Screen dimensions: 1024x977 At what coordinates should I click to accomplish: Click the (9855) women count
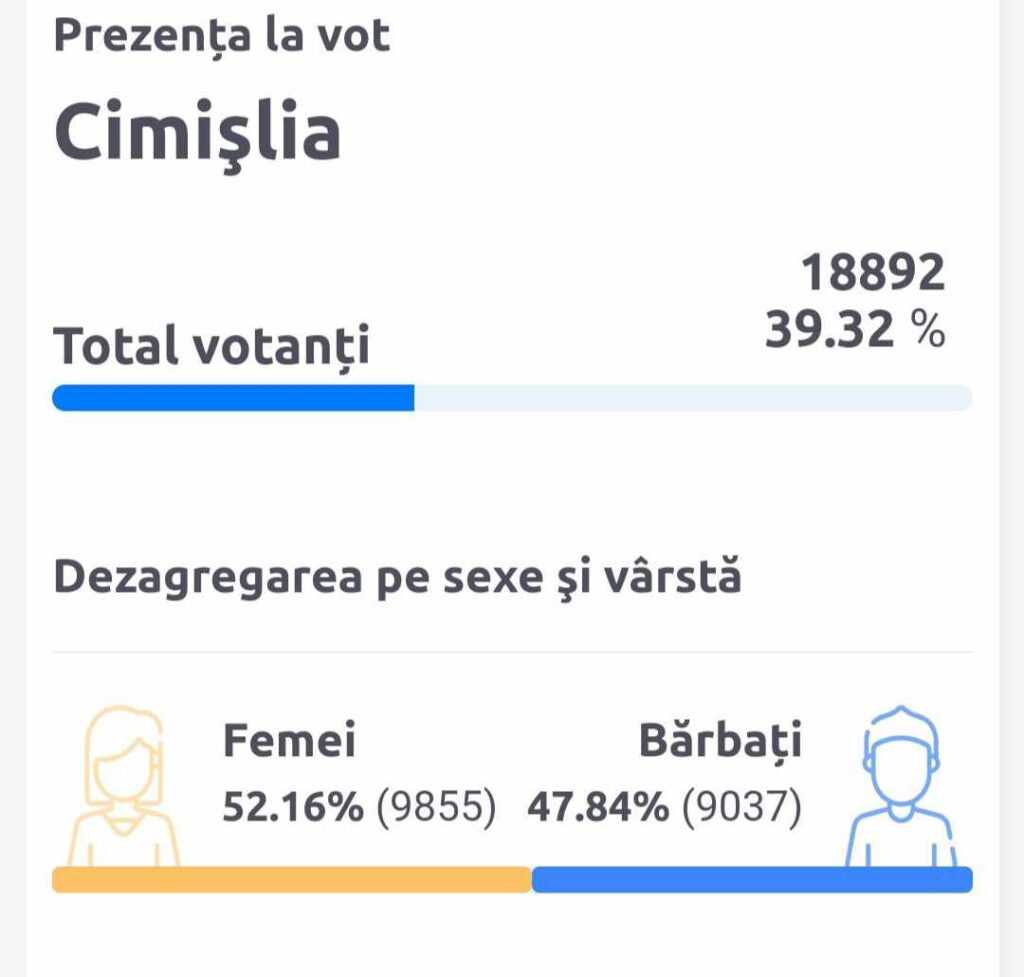(x=436, y=807)
